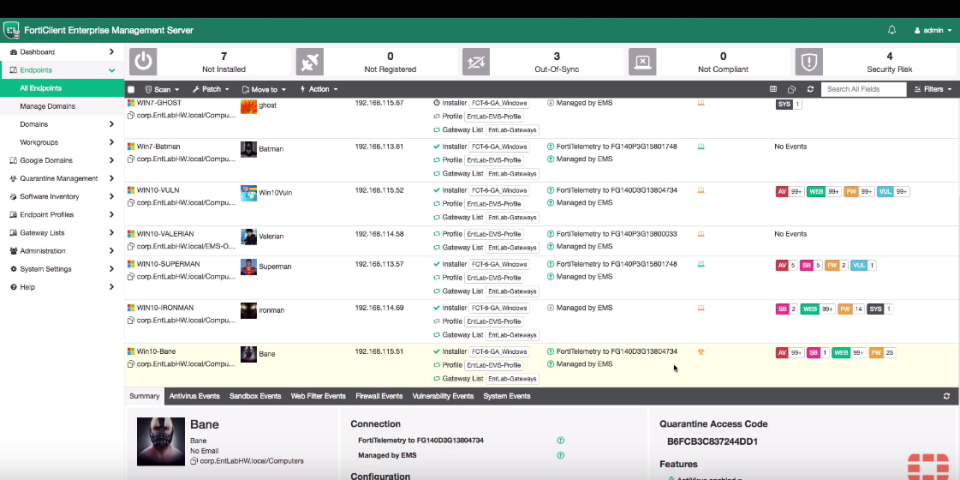This screenshot has height=480, width=960.
Task: Open the Patch dropdown menu
Action: 211,89
